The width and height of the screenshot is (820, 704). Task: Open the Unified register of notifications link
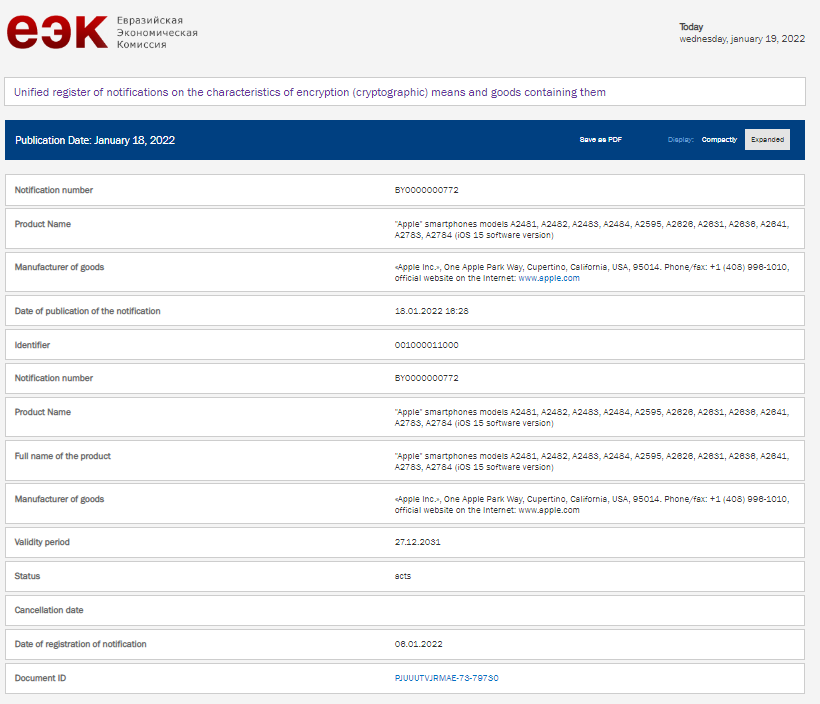click(310, 92)
